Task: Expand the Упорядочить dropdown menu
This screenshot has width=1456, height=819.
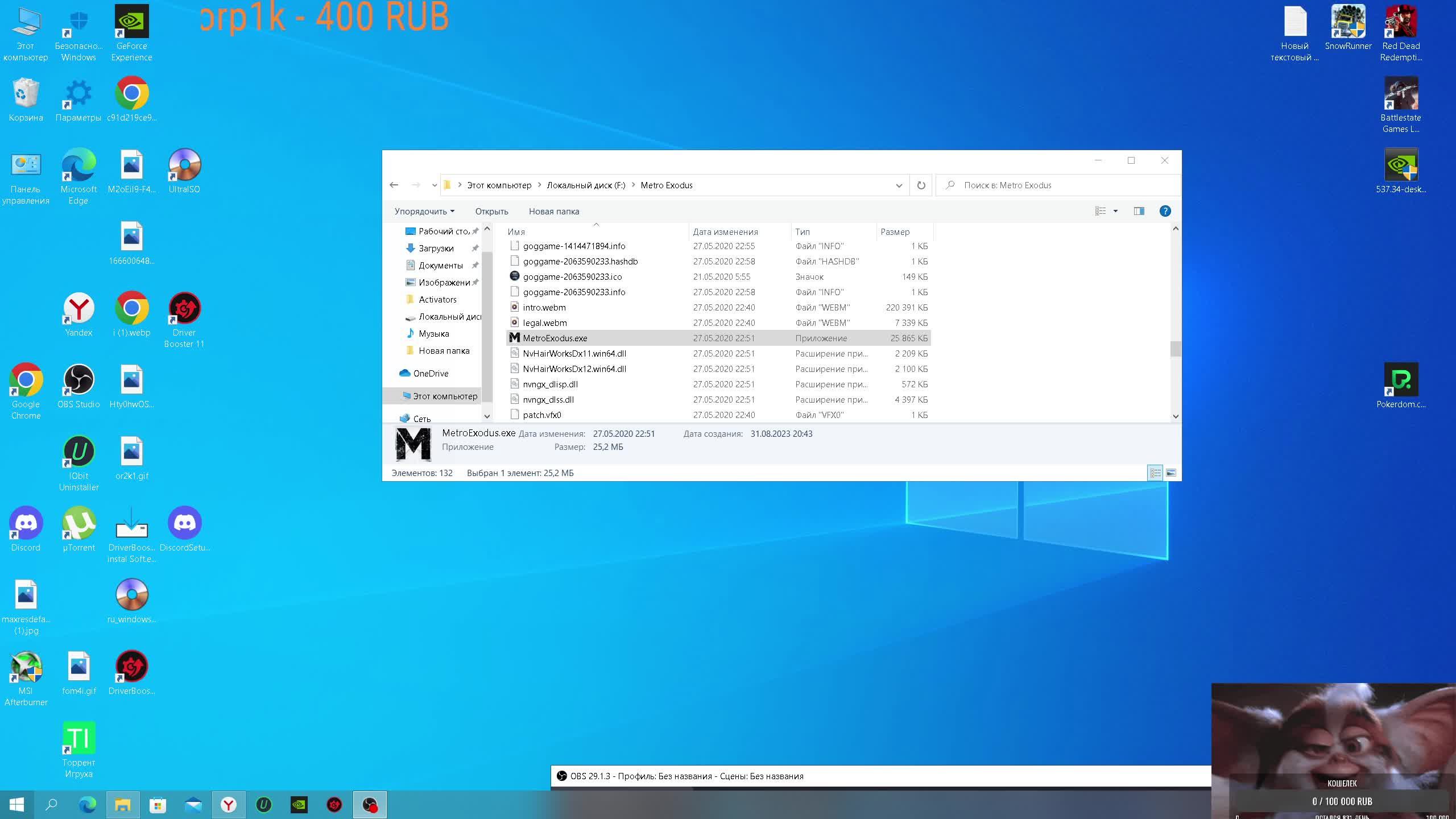Action: (x=424, y=211)
